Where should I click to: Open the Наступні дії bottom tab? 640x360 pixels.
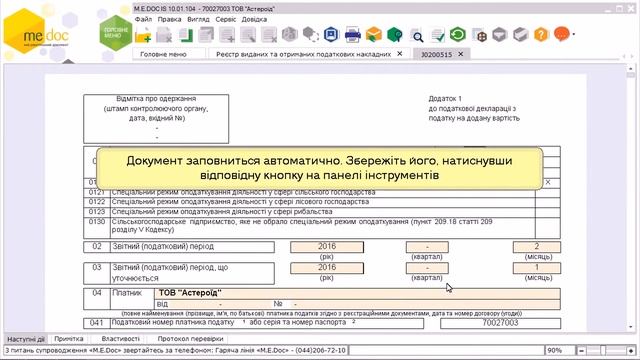click(x=26, y=339)
